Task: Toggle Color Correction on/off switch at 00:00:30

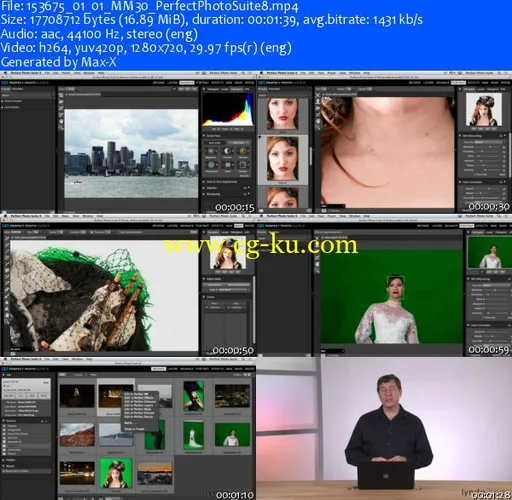Action: 501,182
